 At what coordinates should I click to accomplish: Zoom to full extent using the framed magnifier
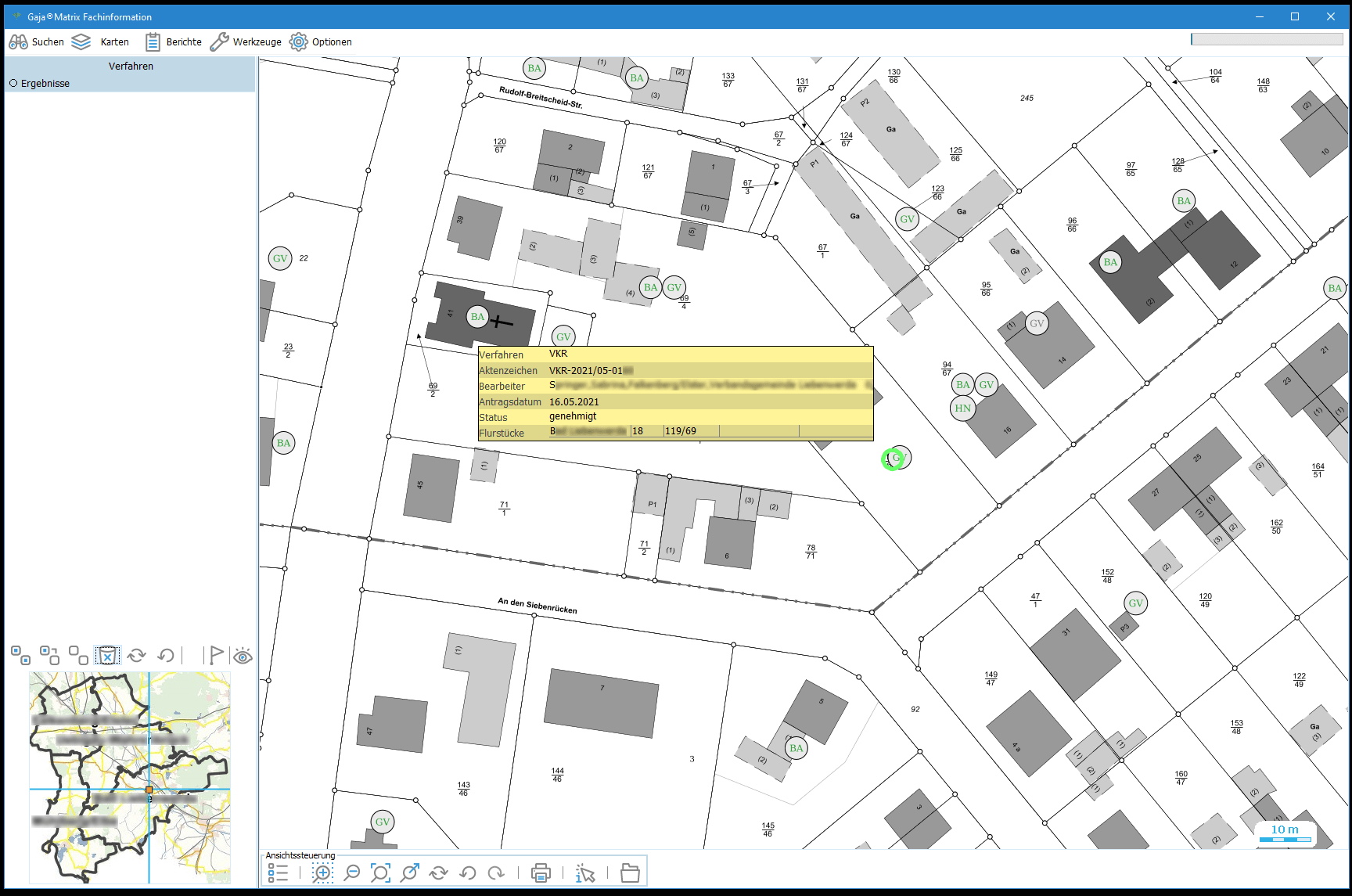(380, 873)
